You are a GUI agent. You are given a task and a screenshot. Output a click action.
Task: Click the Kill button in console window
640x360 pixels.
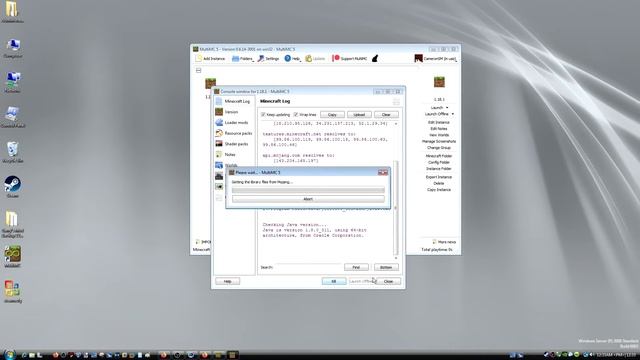click(334, 282)
